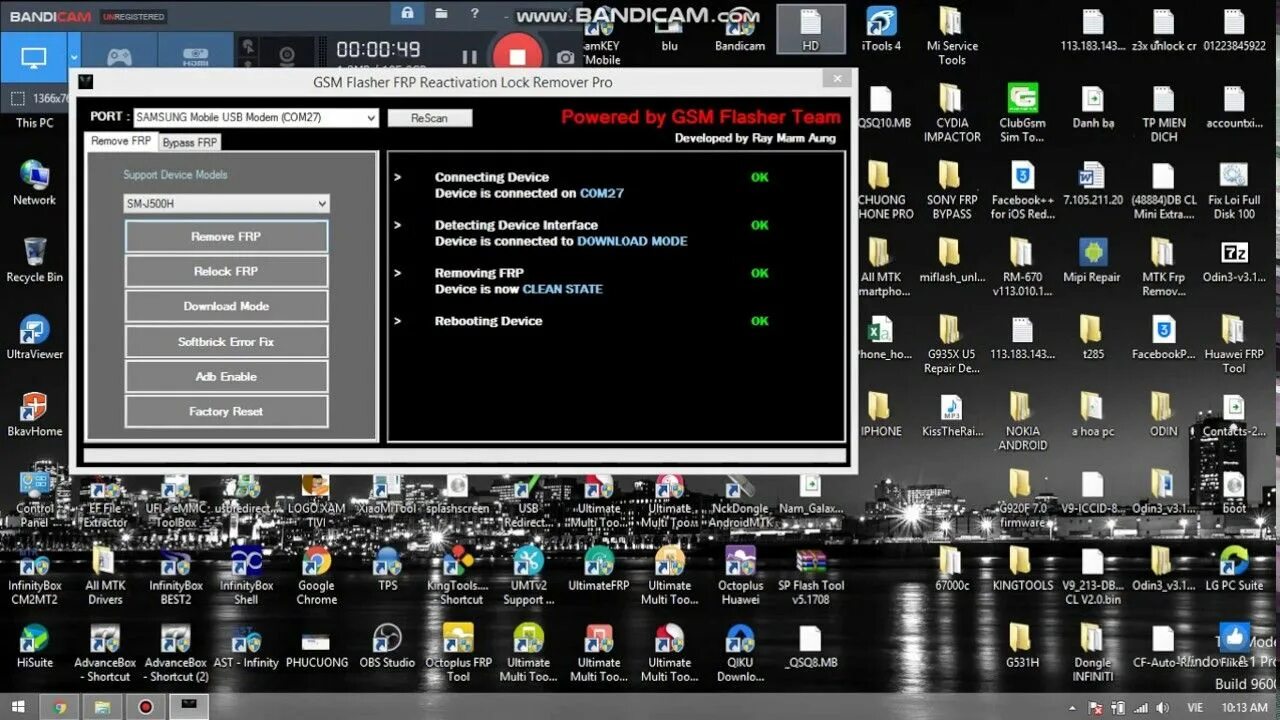Open the HiSuite desktop icon
The width and height of the screenshot is (1280, 720).
coord(34,646)
